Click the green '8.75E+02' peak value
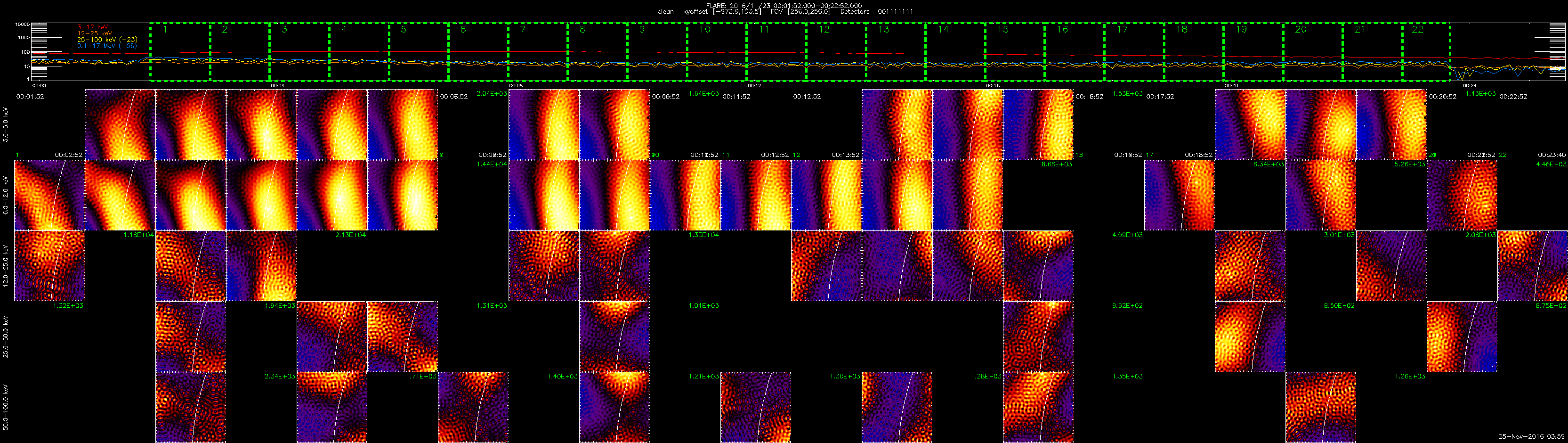1568x443 pixels. coord(1551,305)
